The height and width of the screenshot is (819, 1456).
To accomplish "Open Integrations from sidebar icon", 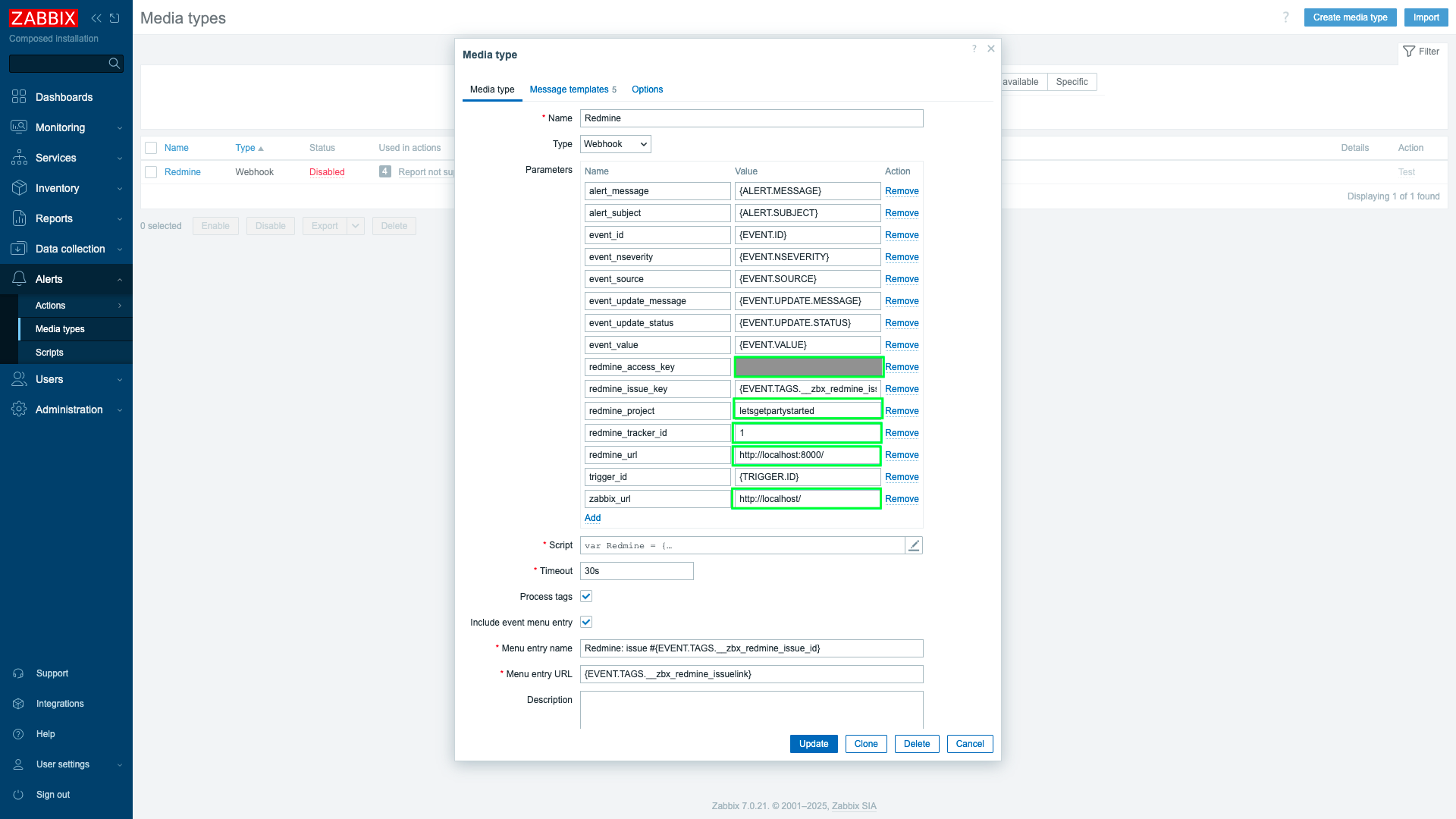I will (x=19, y=704).
